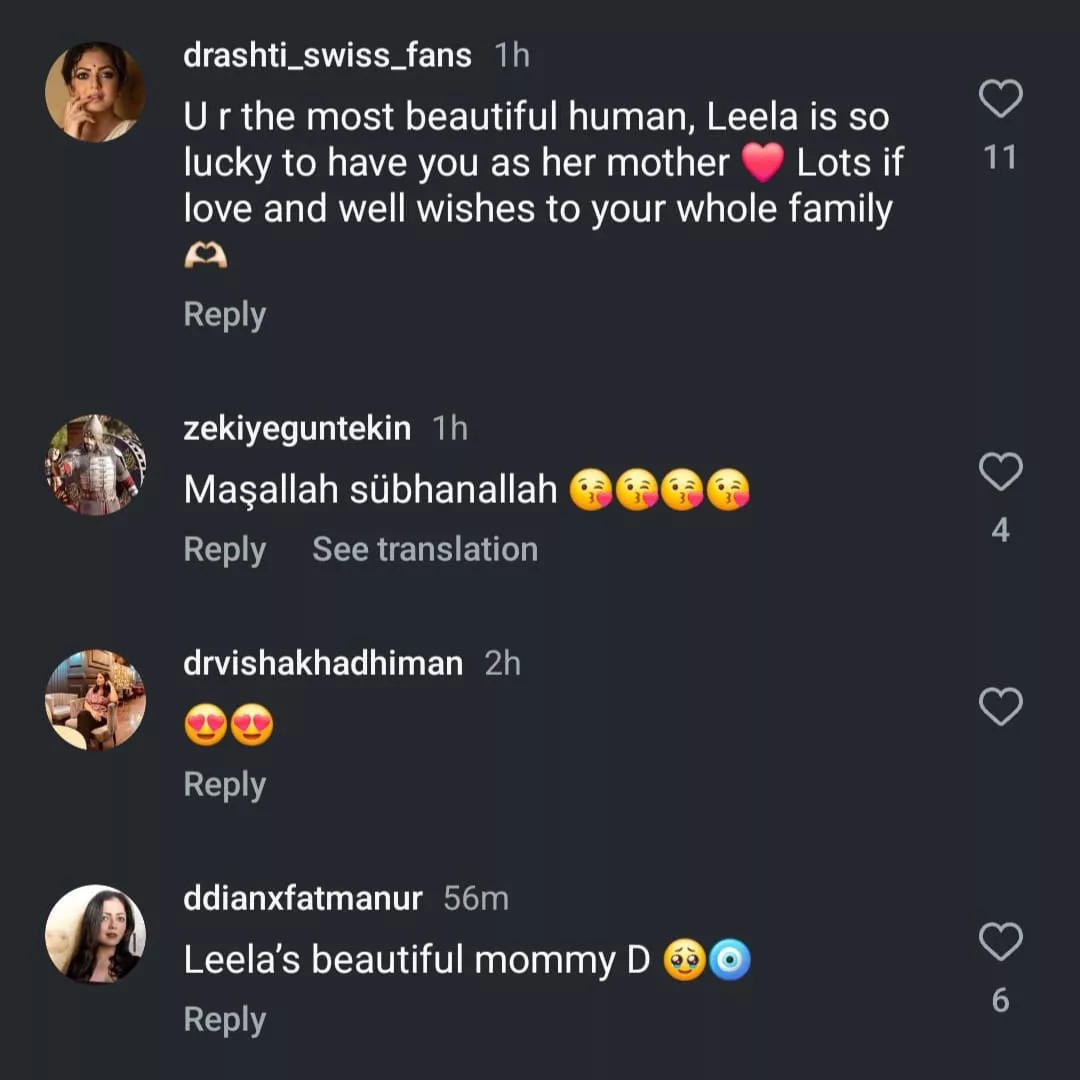
Task: Open username drashti_swiss_fans
Action: tap(327, 56)
